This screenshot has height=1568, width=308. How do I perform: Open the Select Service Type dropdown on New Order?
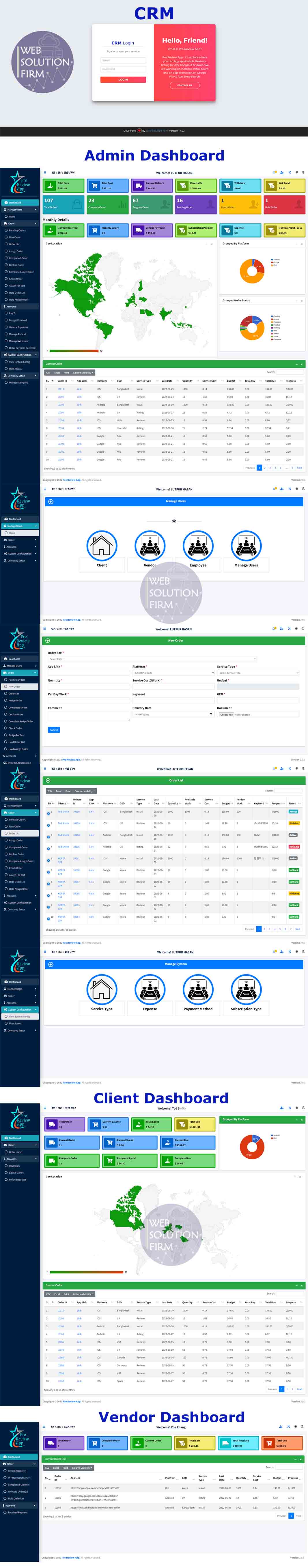pyautogui.click(x=258, y=673)
